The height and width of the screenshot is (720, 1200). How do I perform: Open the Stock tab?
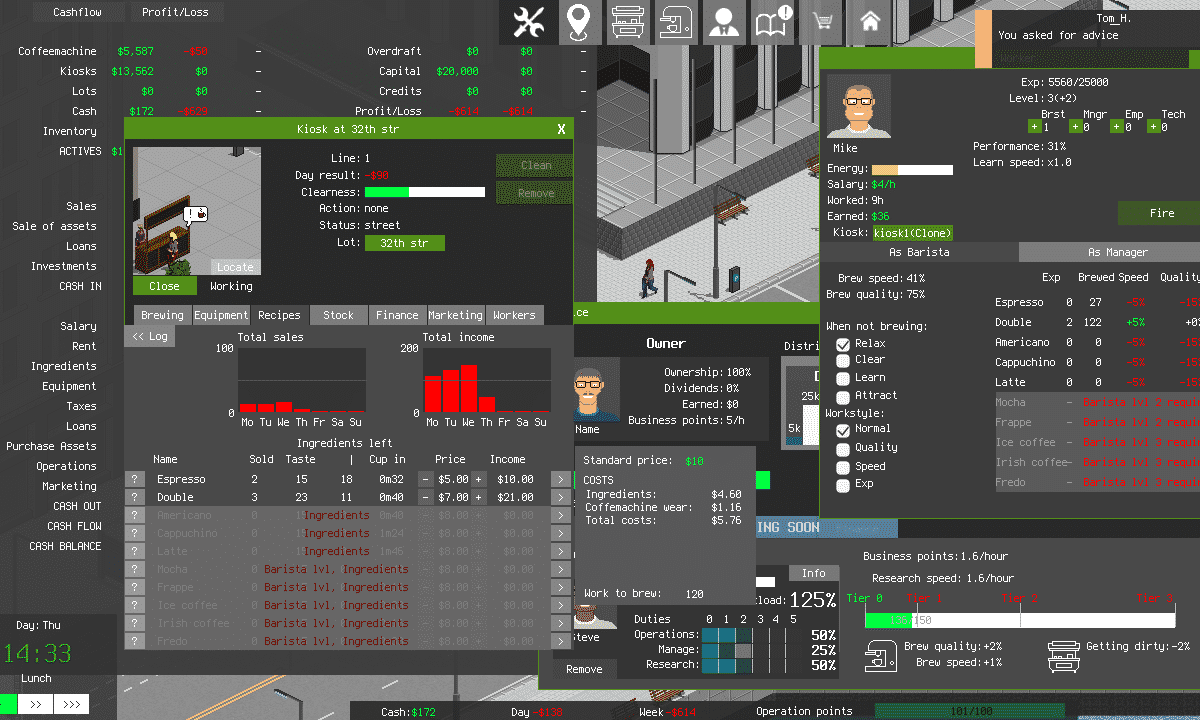338,315
